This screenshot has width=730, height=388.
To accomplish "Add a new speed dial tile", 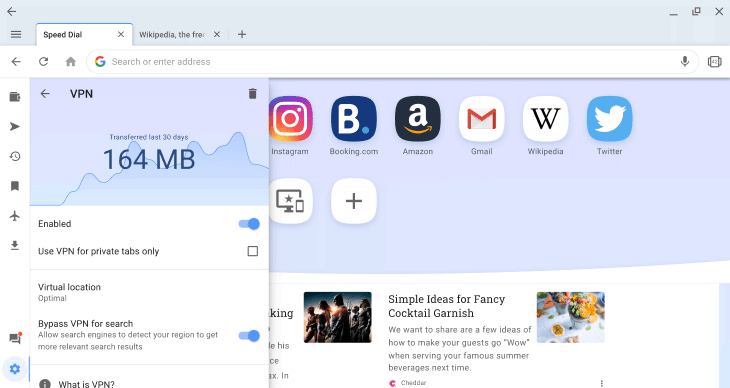I will pyautogui.click(x=354, y=201).
